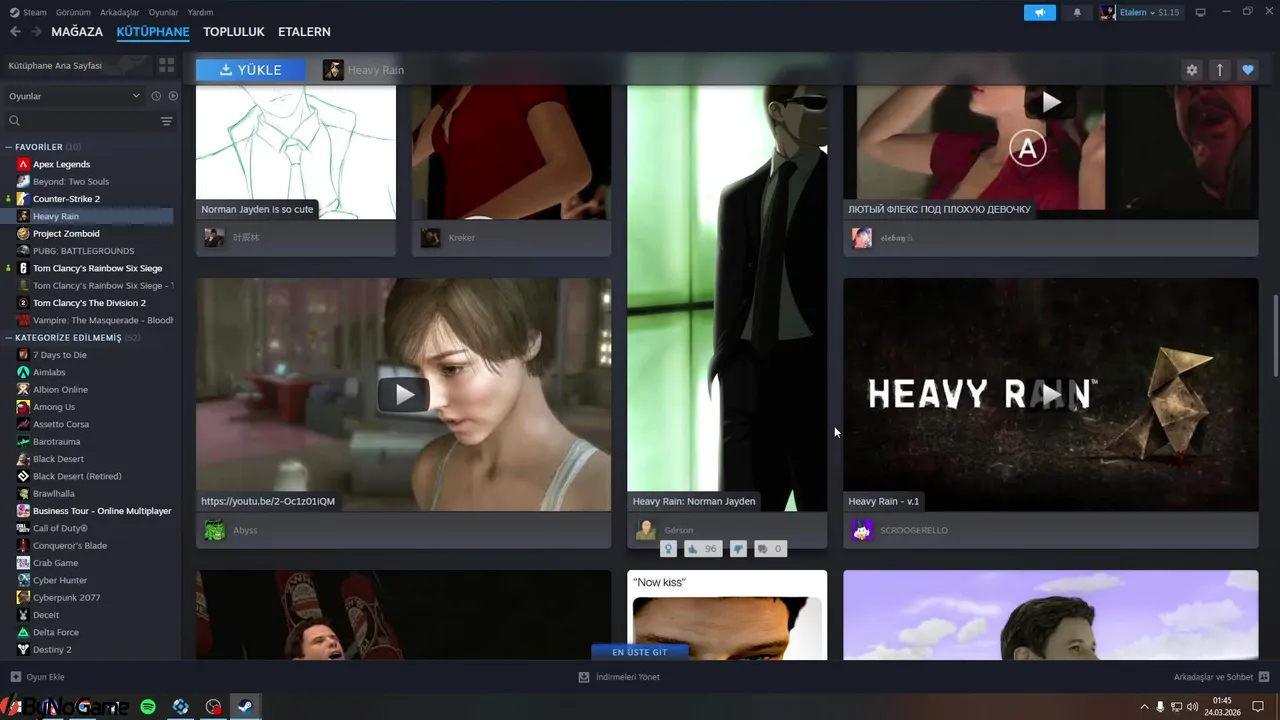The width and height of the screenshot is (1280, 720).
Task: Click Kütüphane Ana Sayfası button
Action: (x=76, y=65)
